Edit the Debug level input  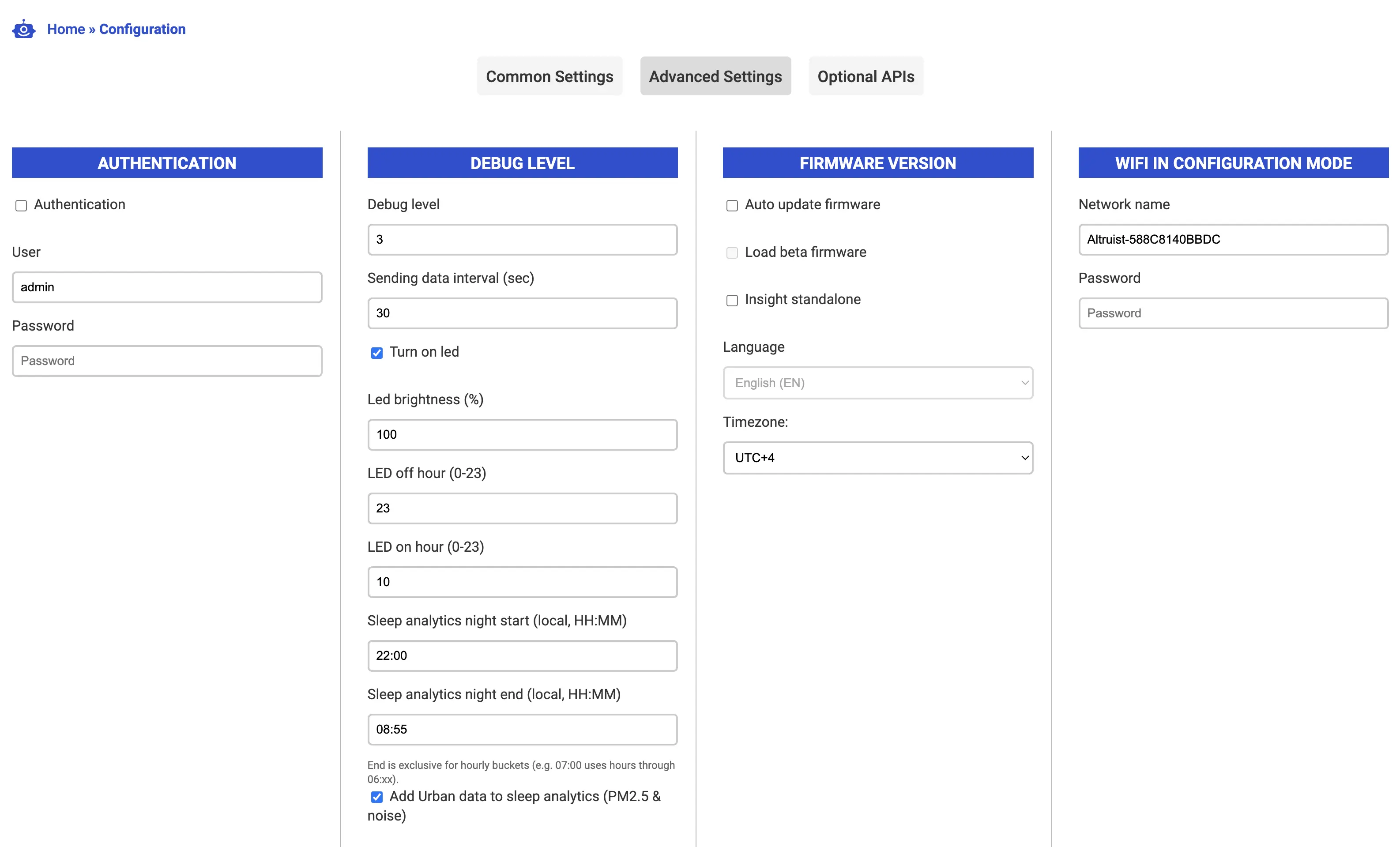pos(522,239)
